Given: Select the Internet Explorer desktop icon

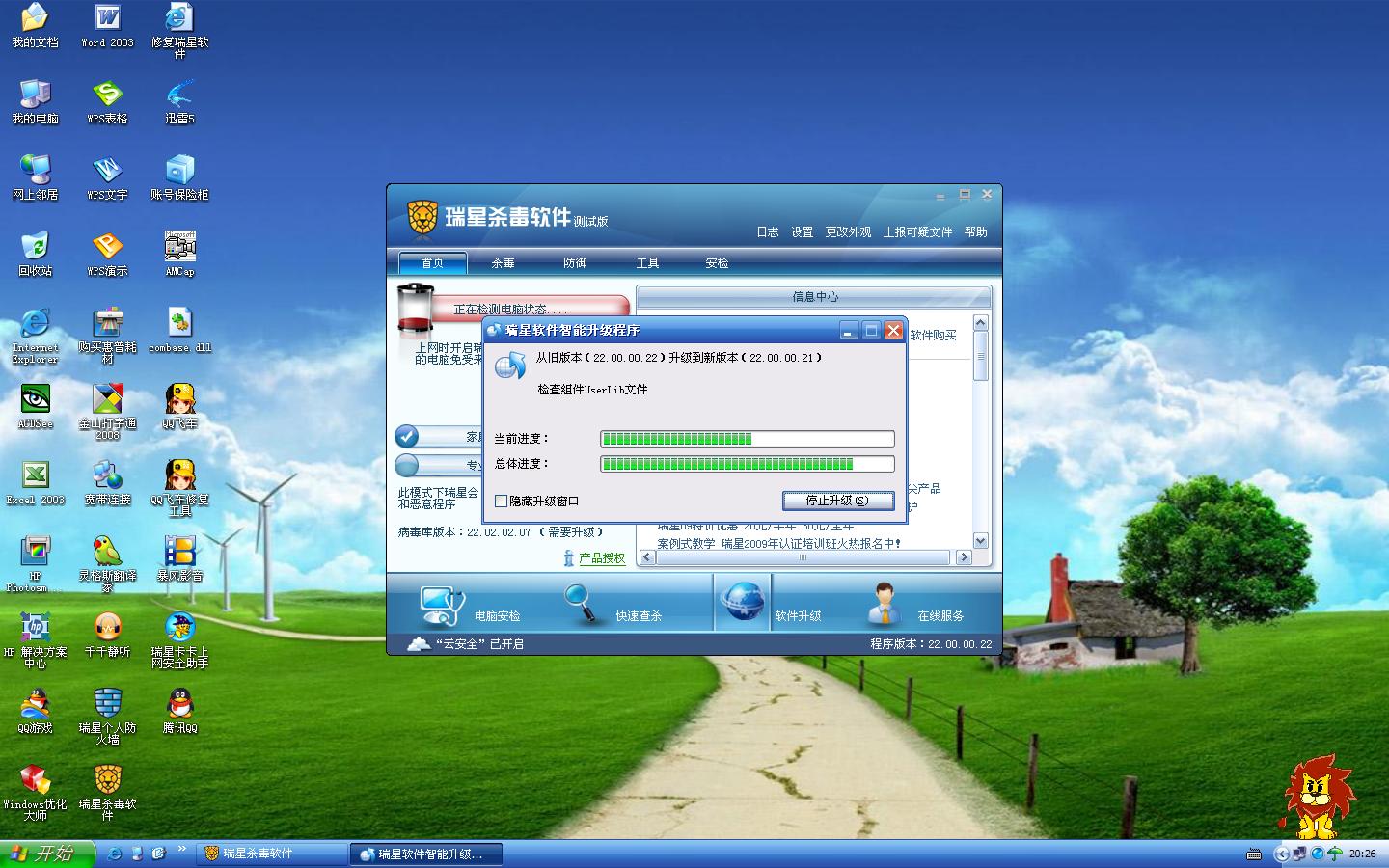Looking at the screenshot, I should pyautogui.click(x=35, y=336).
